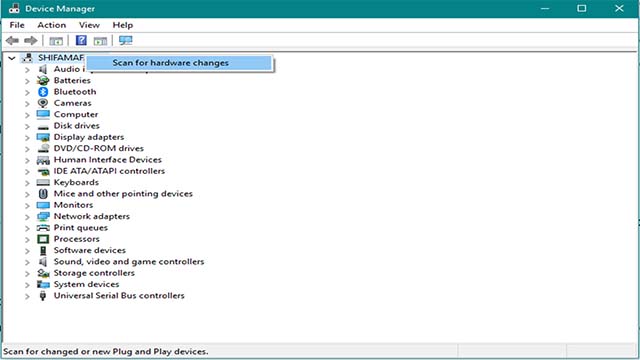
Task: Select the Disk drives tree label
Action: (77, 126)
